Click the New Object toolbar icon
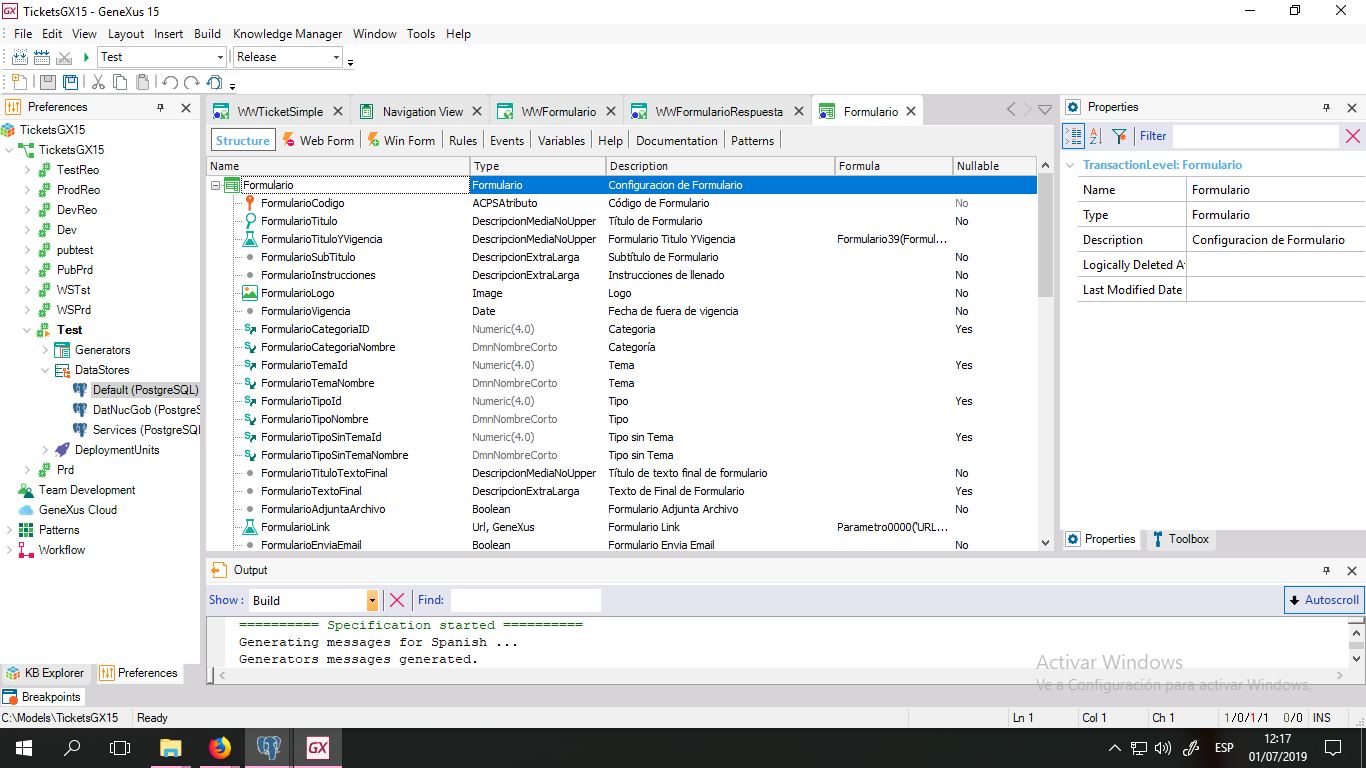 (x=21, y=83)
